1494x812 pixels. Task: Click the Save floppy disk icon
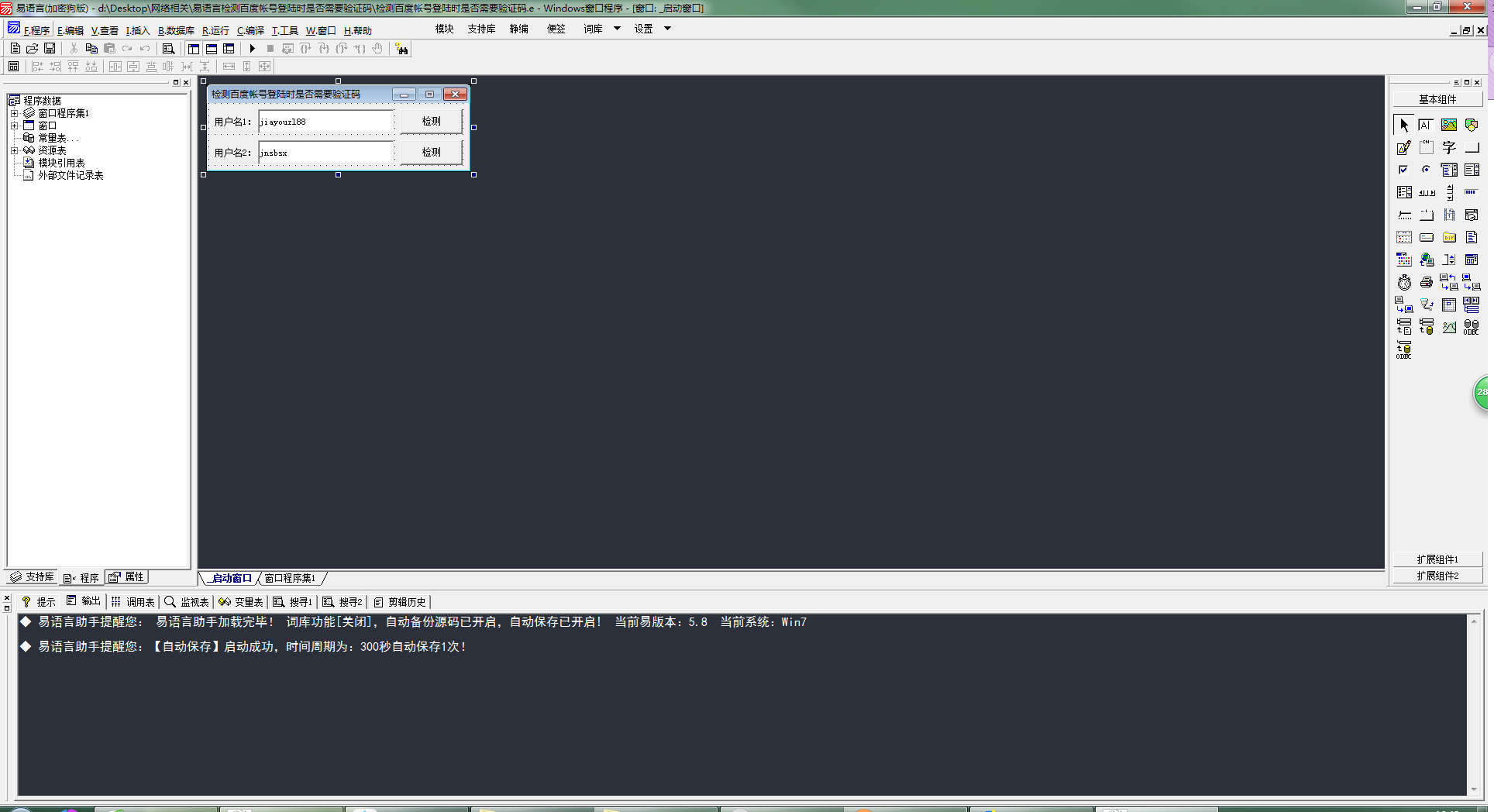click(x=50, y=48)
